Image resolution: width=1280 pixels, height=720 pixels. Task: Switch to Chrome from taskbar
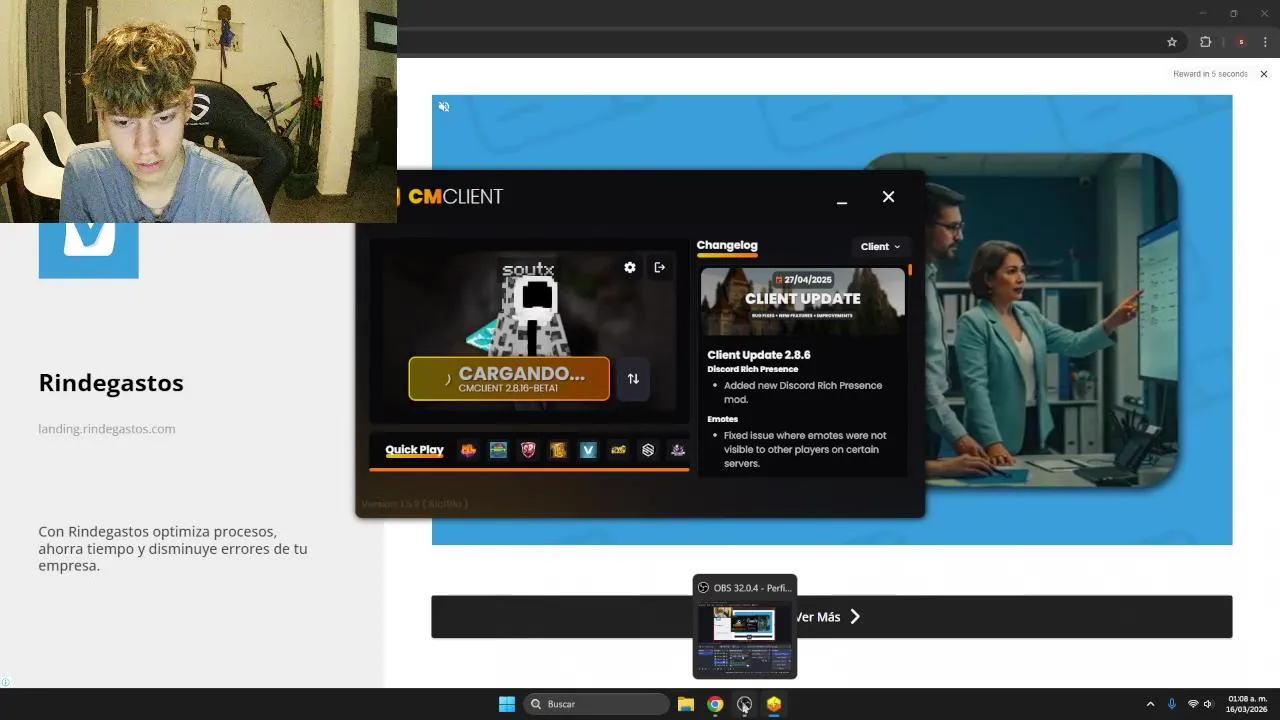(715, 704)
